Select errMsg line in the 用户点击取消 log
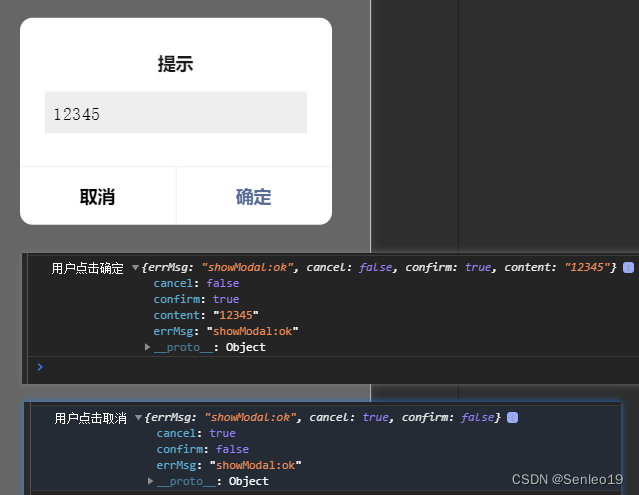Viewport: 639px width, 495px height. pos(229,465)
